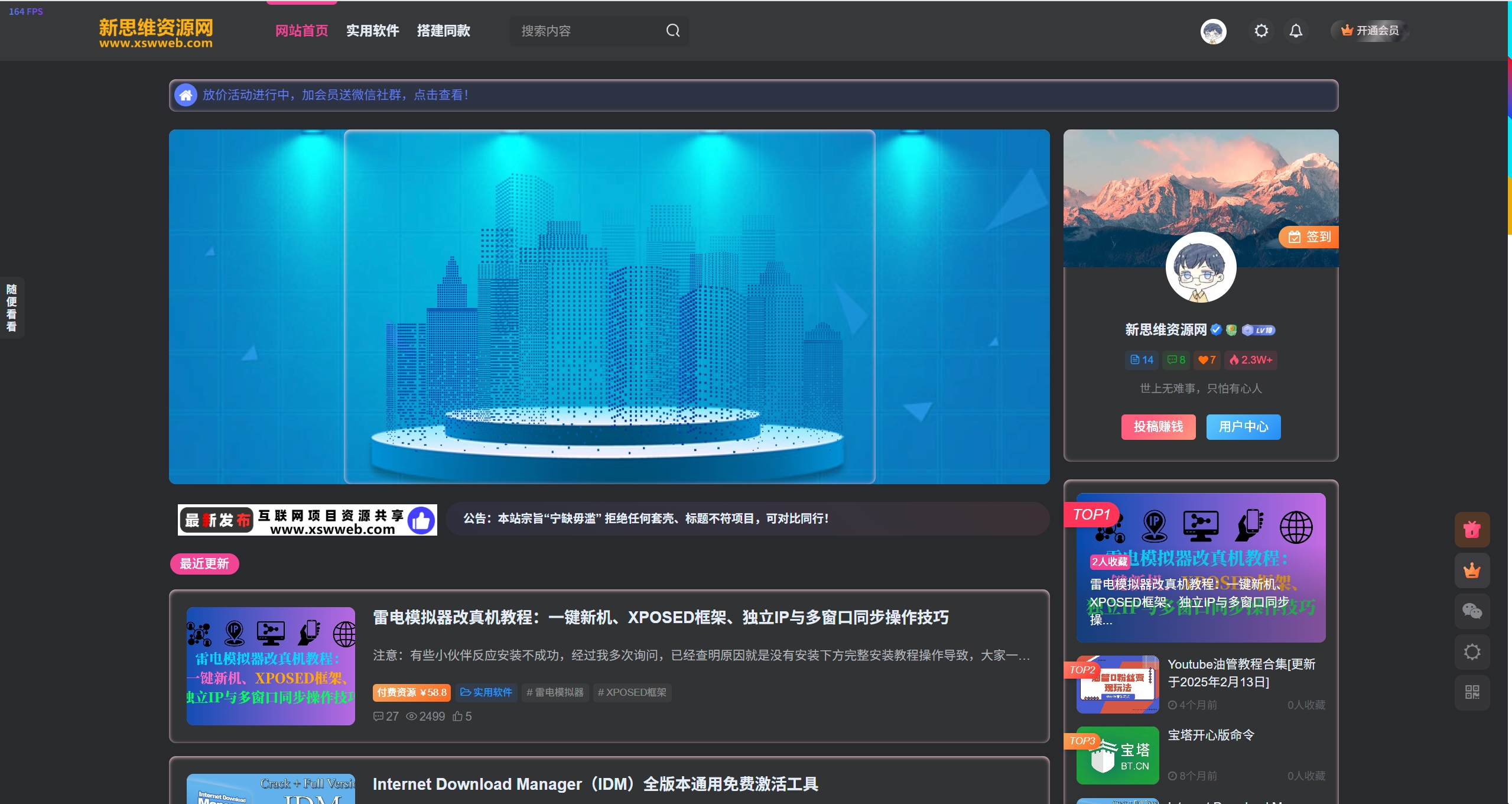Select the 最近更新 tab
The width and height of the screenshot is (1512, 804).
(204, 564)
